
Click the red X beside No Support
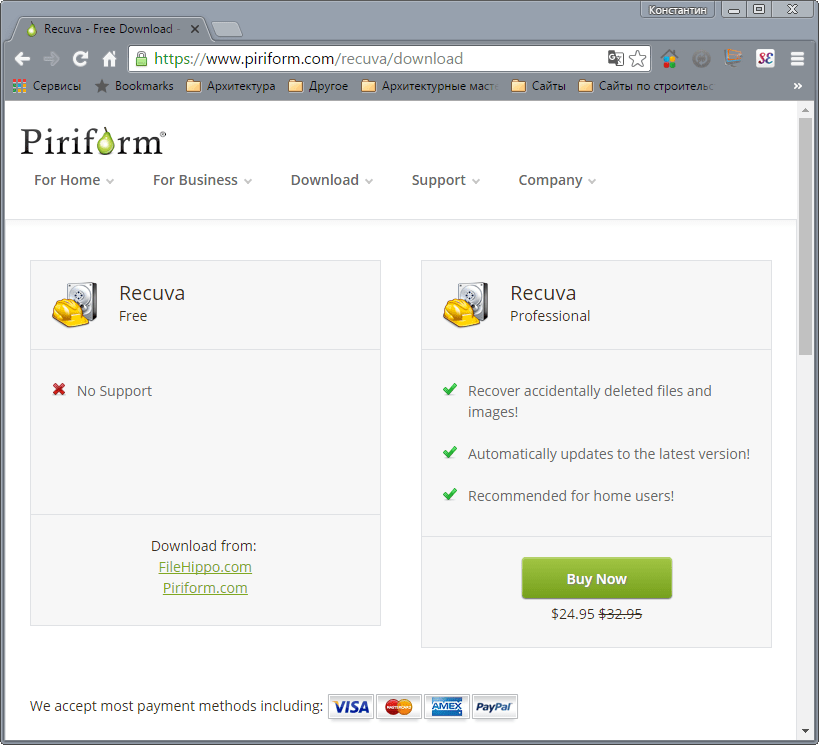59,389
